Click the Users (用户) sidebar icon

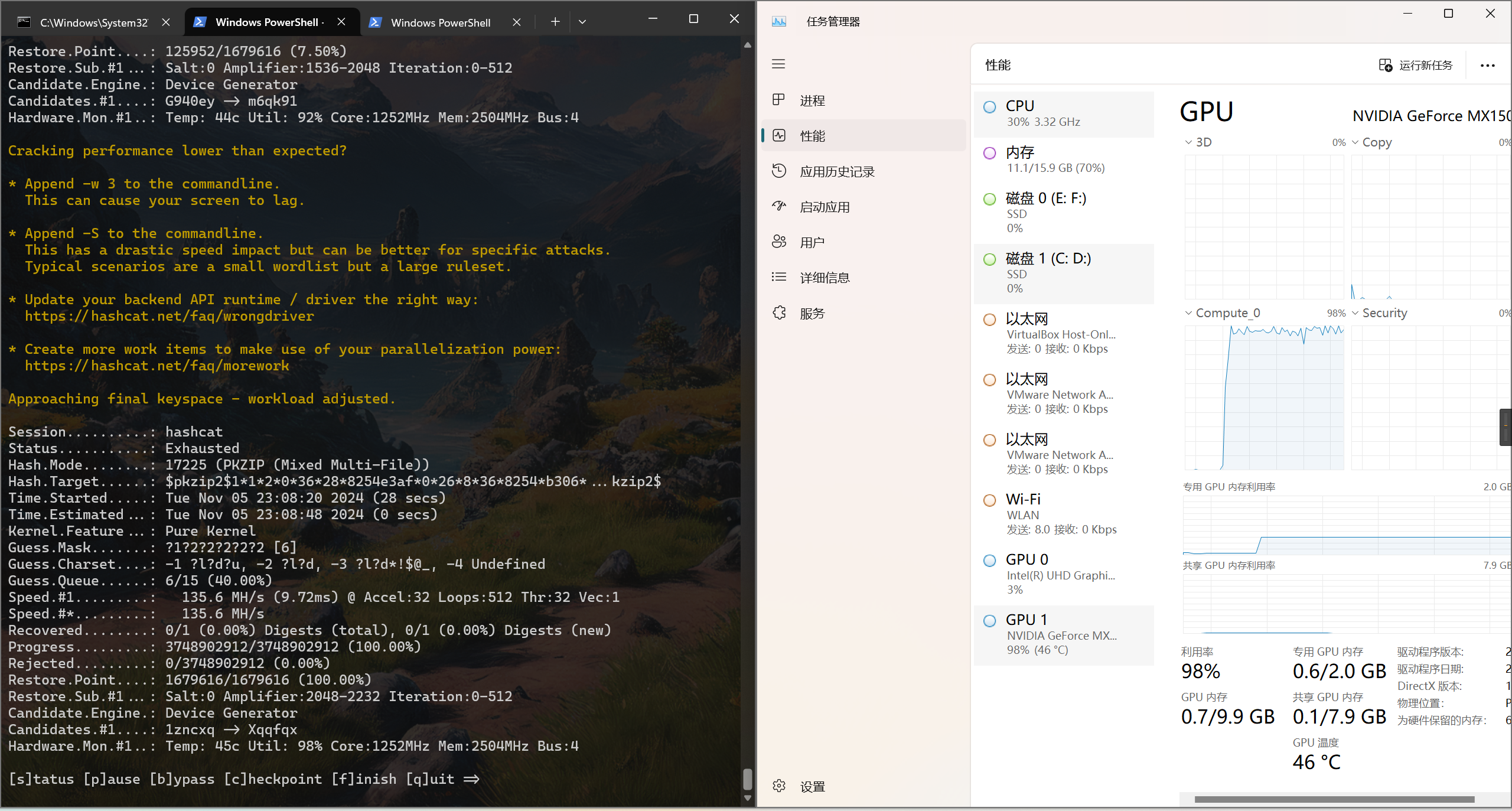[779, 242]
